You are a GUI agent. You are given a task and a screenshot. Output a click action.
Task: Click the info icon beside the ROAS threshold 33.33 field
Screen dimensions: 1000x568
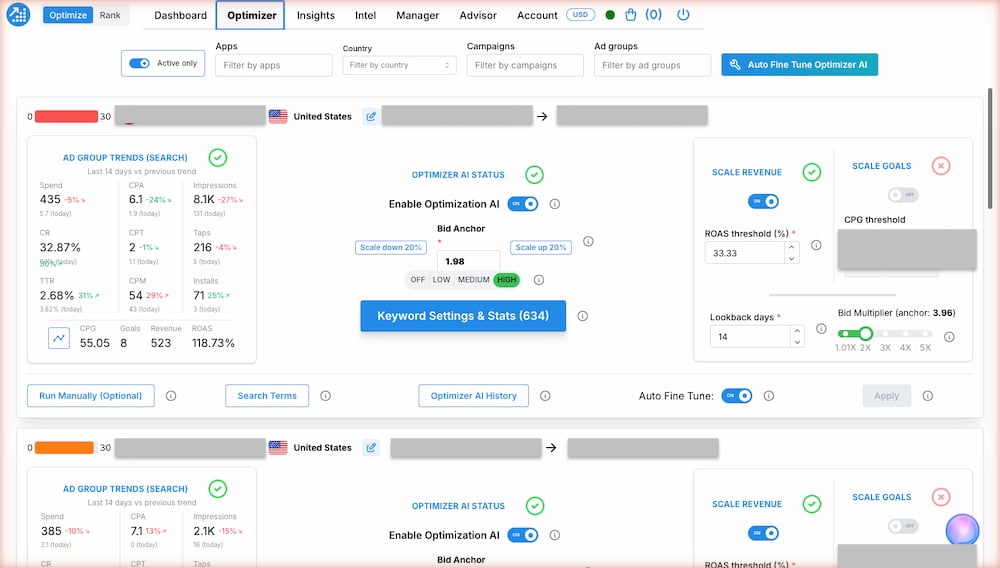tap(816, 245)
